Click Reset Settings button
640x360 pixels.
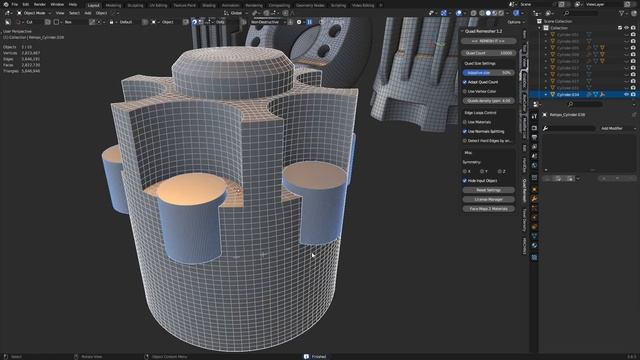pyautogui.click(x=489, y=190)
